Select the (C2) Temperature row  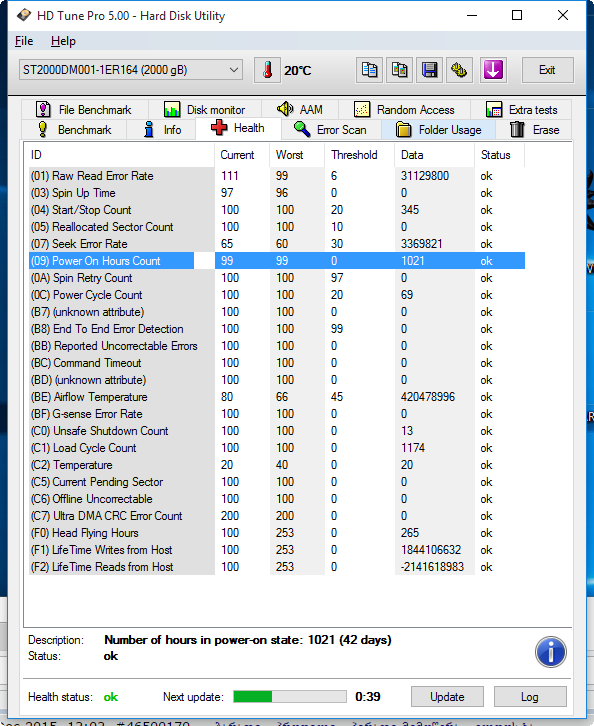pos(277,465)
